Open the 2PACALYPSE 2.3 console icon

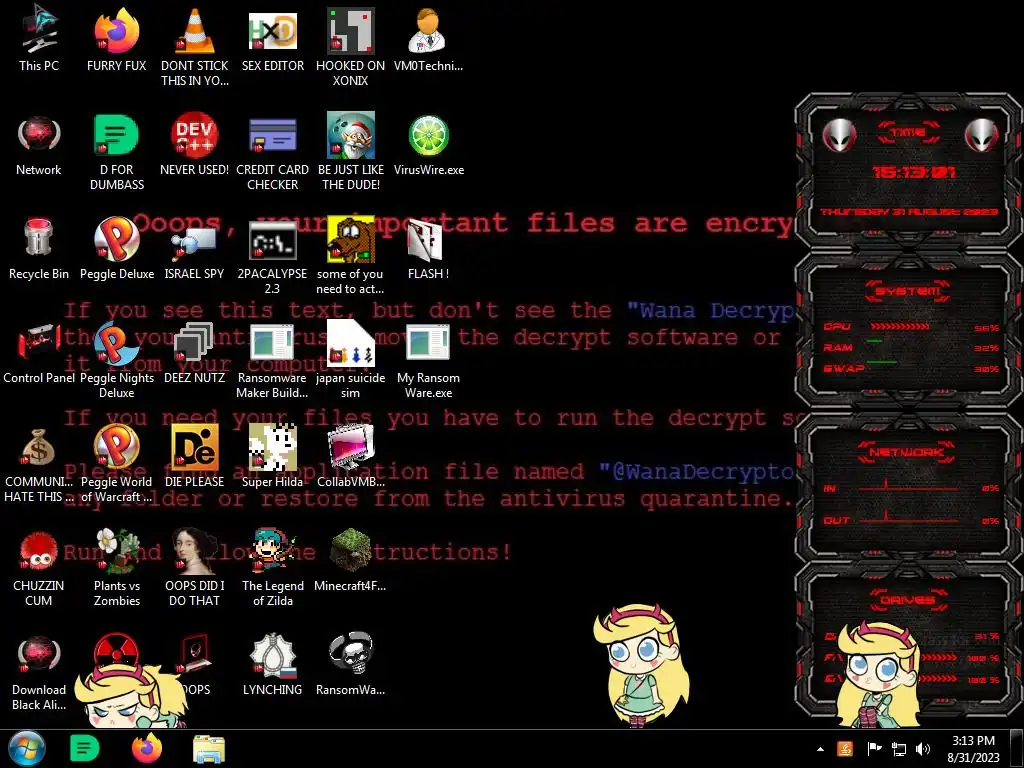click(x=273, y=256)
